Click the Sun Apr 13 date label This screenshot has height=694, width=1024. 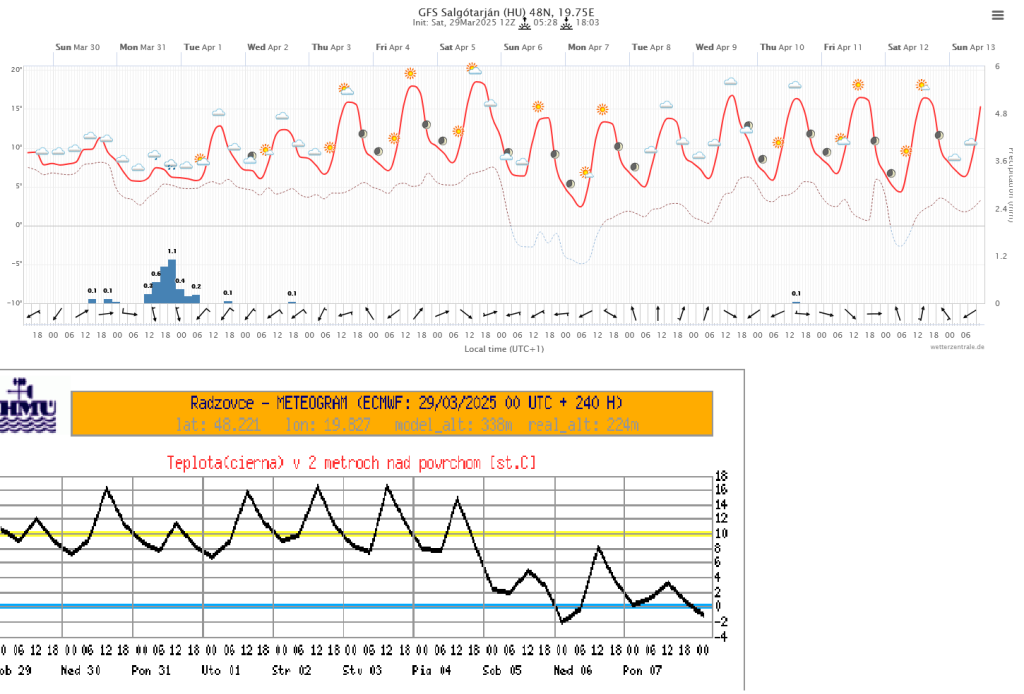pyautogui.click(x=973, y=47)
